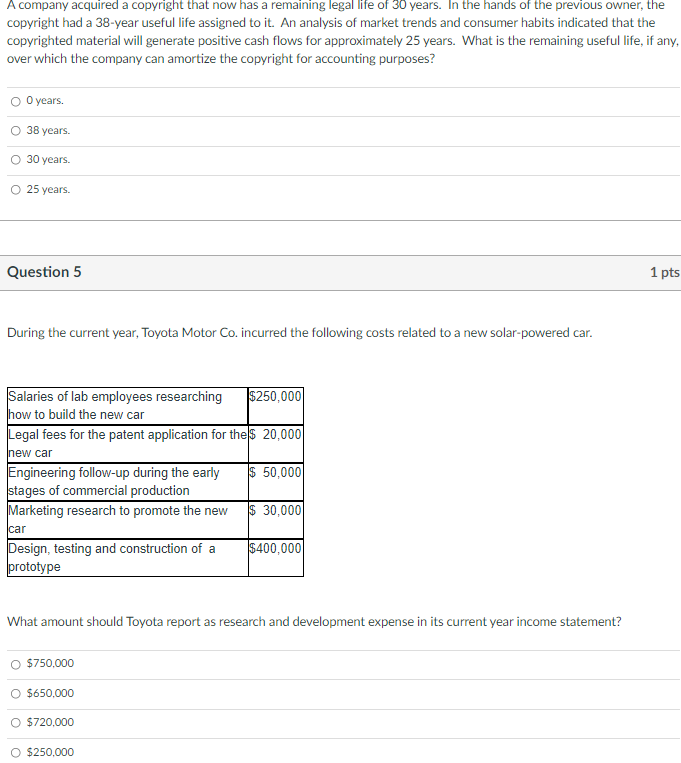Click the 'Legal fees for the patent' cell
The image size is (681, 763).
pos(128,444)
